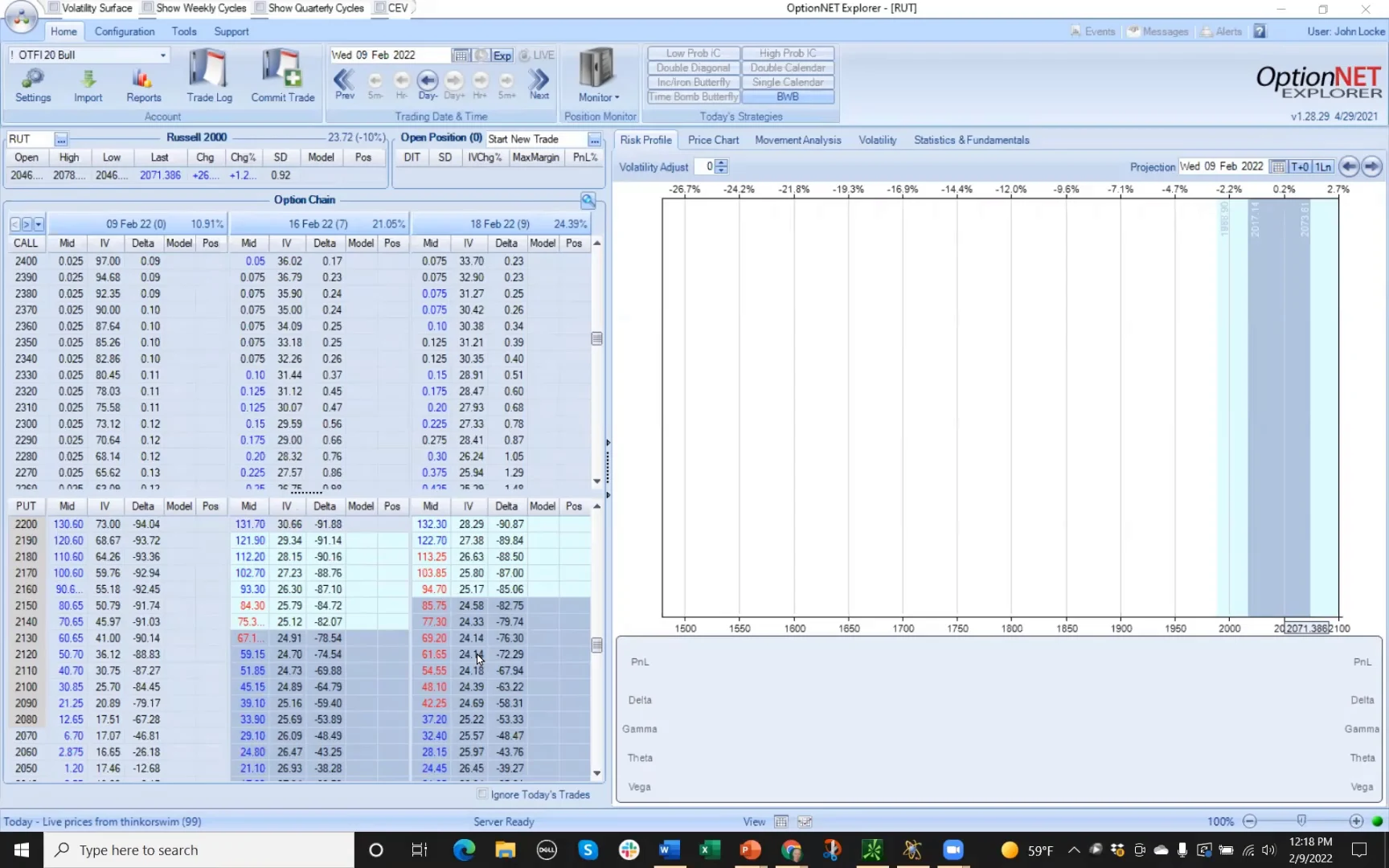Jump to the Next trading date
Screen dimensions: 1389x868
click(x=539, y=84)
